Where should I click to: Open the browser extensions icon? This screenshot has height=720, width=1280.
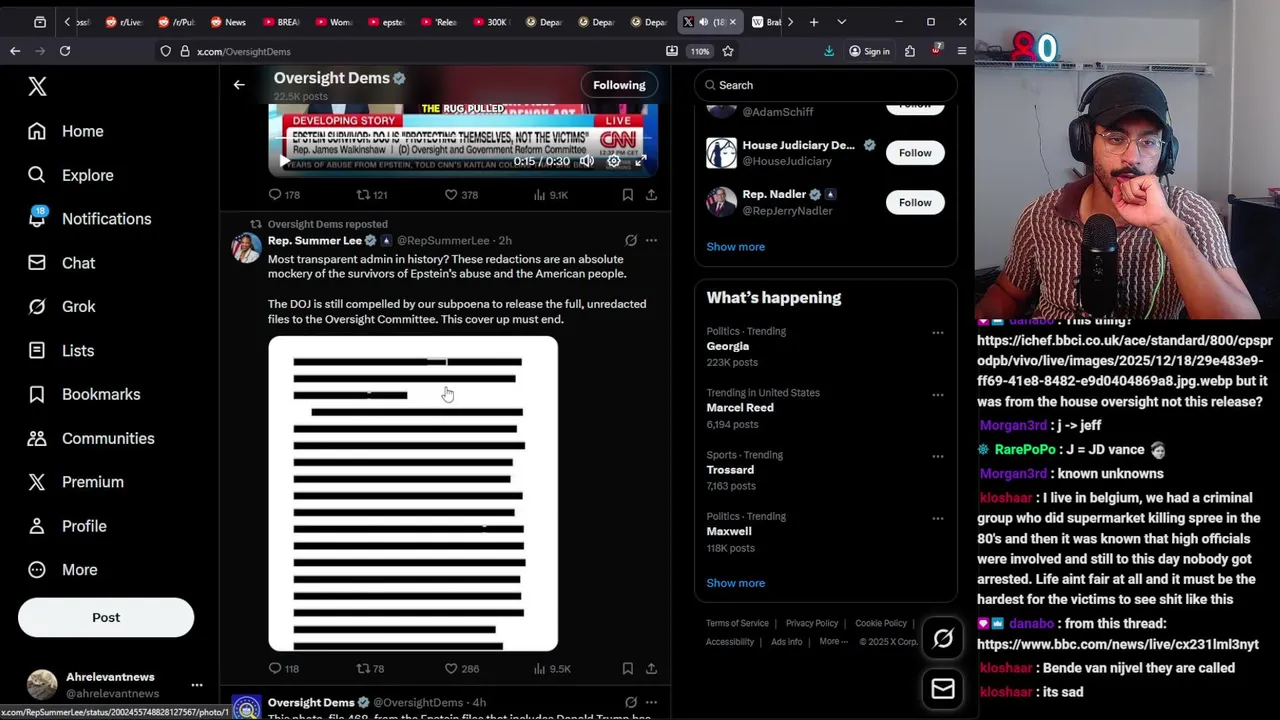[910, 51]
